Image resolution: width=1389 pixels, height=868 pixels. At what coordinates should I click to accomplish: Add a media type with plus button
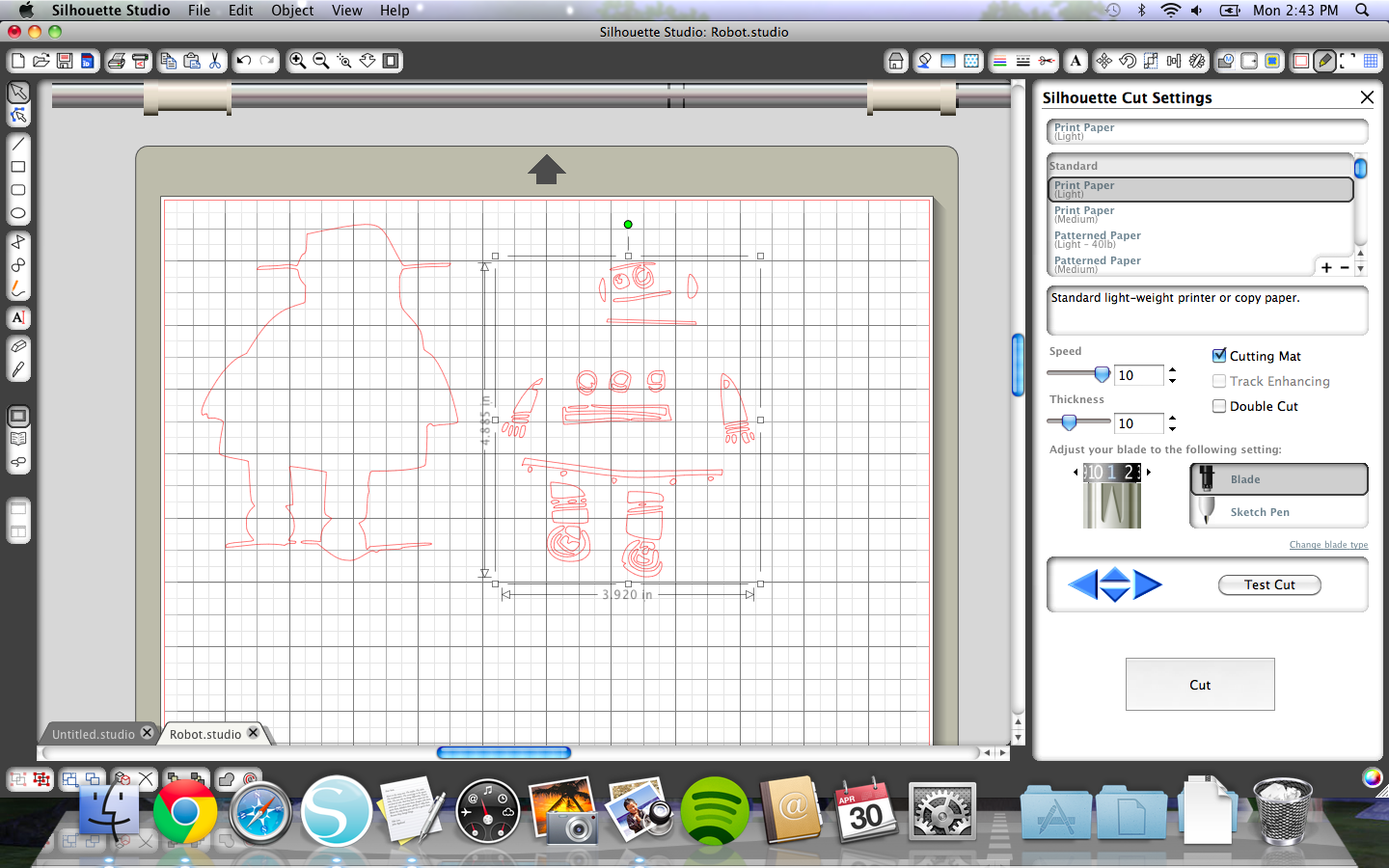tap(1326, 267)
